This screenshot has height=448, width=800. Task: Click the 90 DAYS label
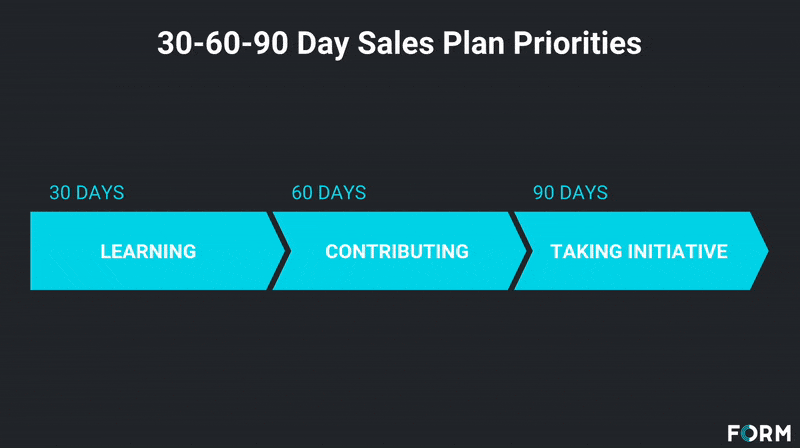coord(570,193)
